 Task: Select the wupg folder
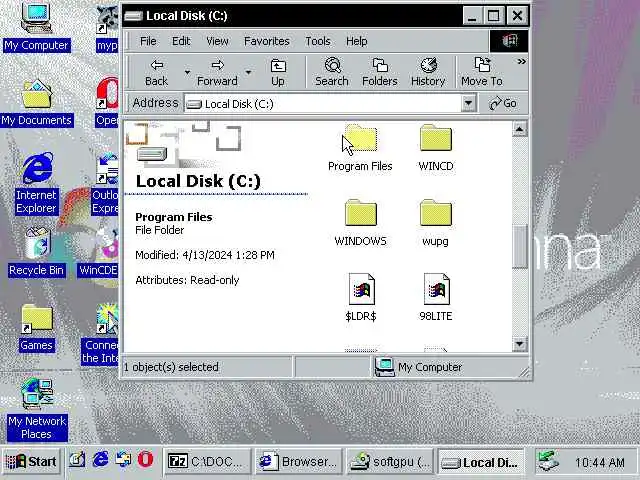[x=436, y=223]
